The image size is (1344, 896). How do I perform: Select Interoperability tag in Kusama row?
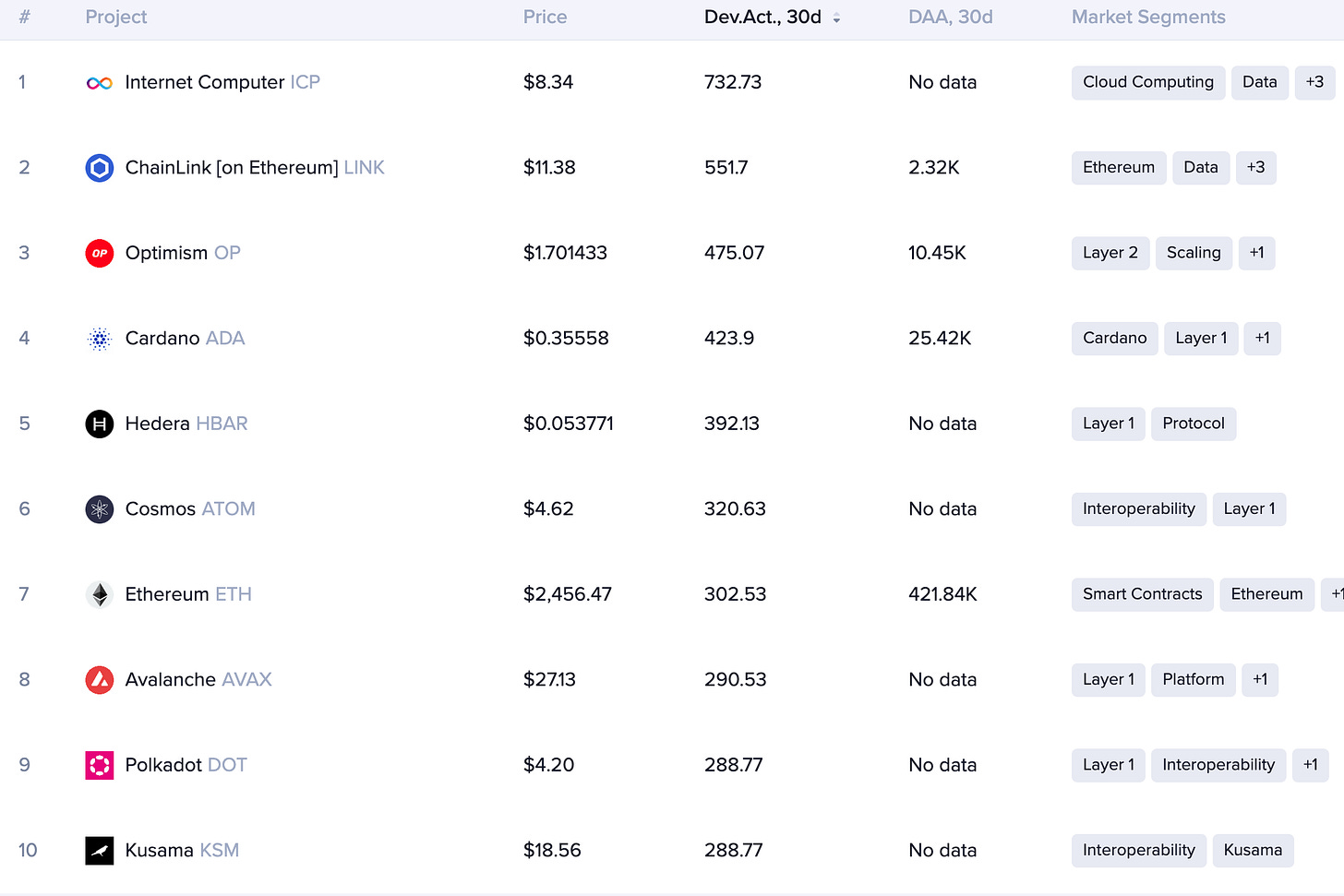pos(1139,851)
